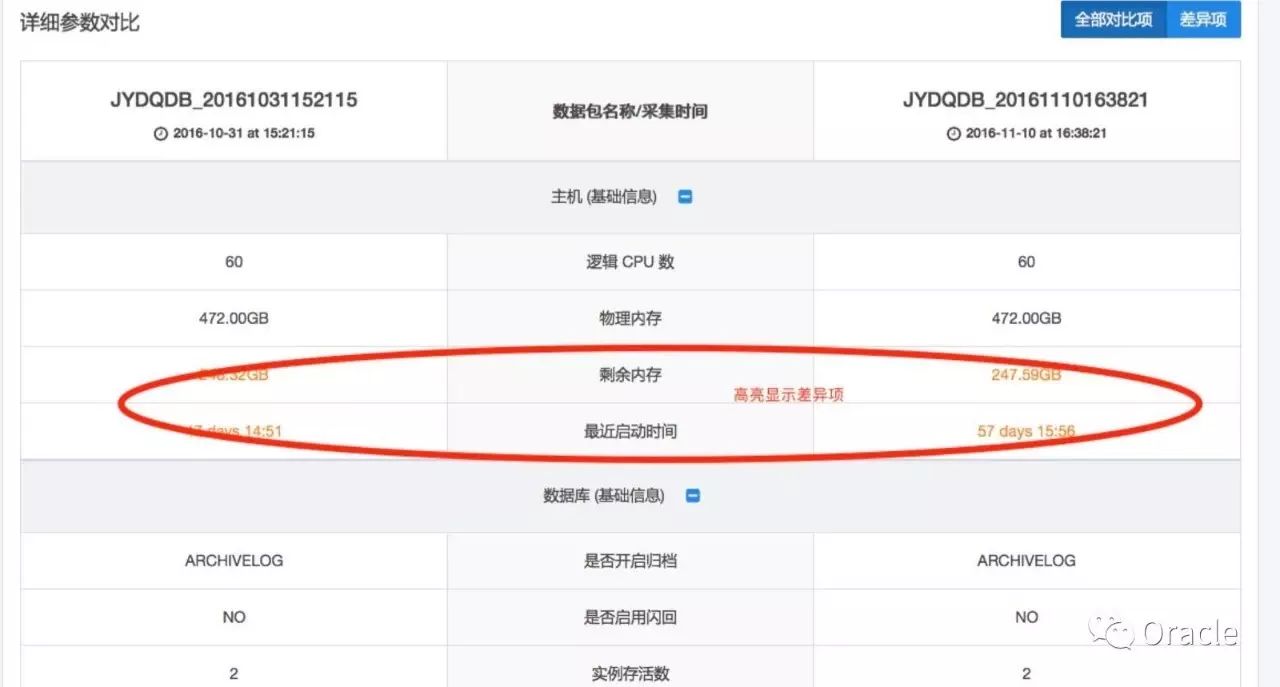Click timestamp 2016-11-10 at 16:38:21
1280x687 pixels.
pos(1035,133)
